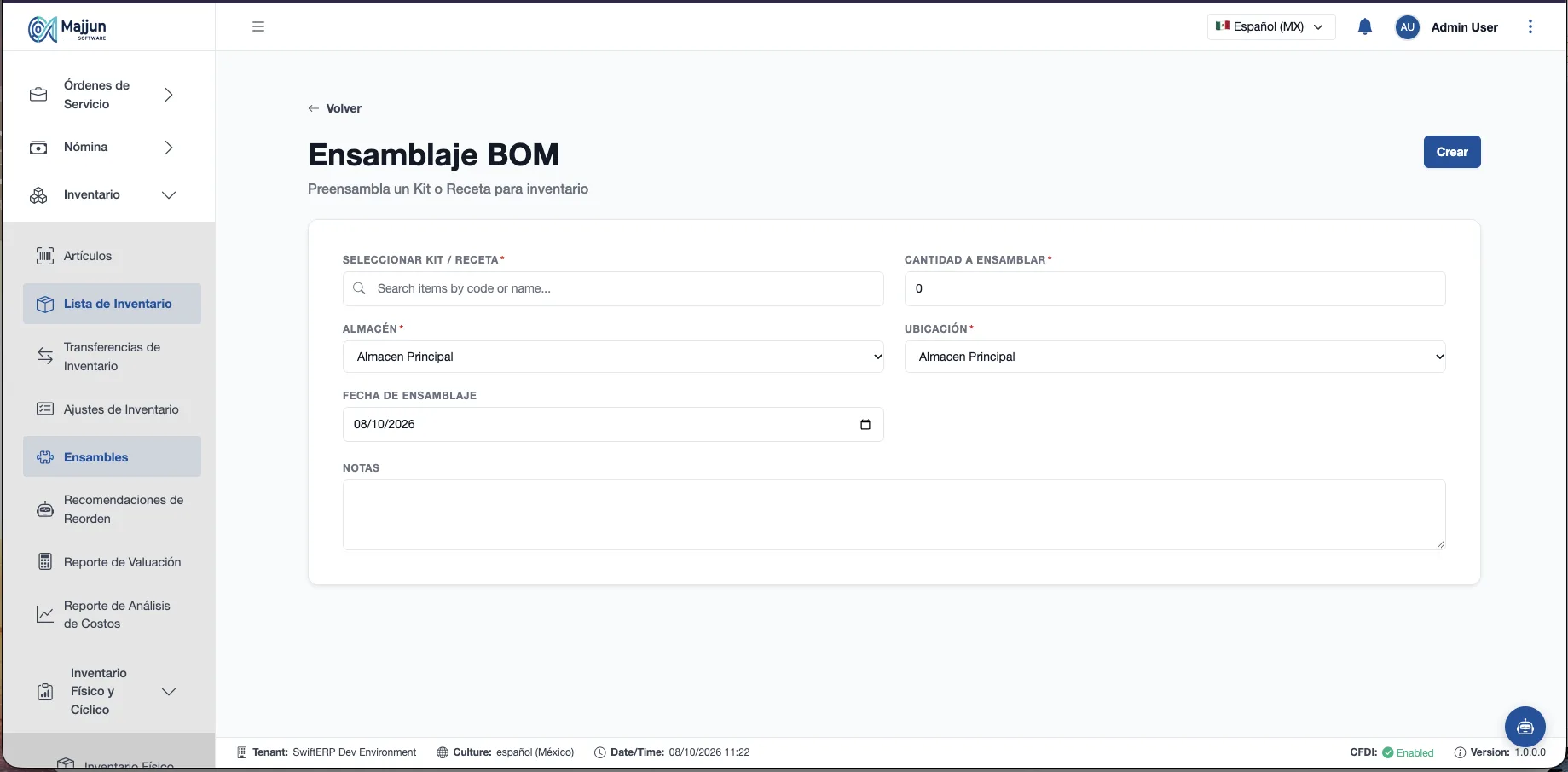
Task: Click the Transferencias arrows icon
Action: tap(45, 357)
